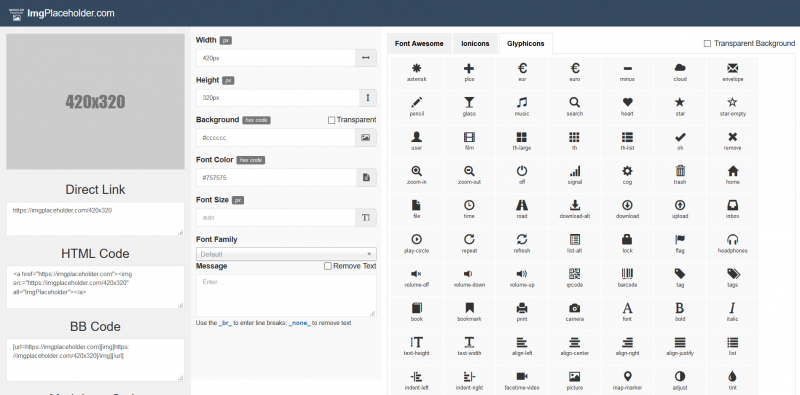
Task: Check the Remove Text checkbox
Action: coord(328,266)
